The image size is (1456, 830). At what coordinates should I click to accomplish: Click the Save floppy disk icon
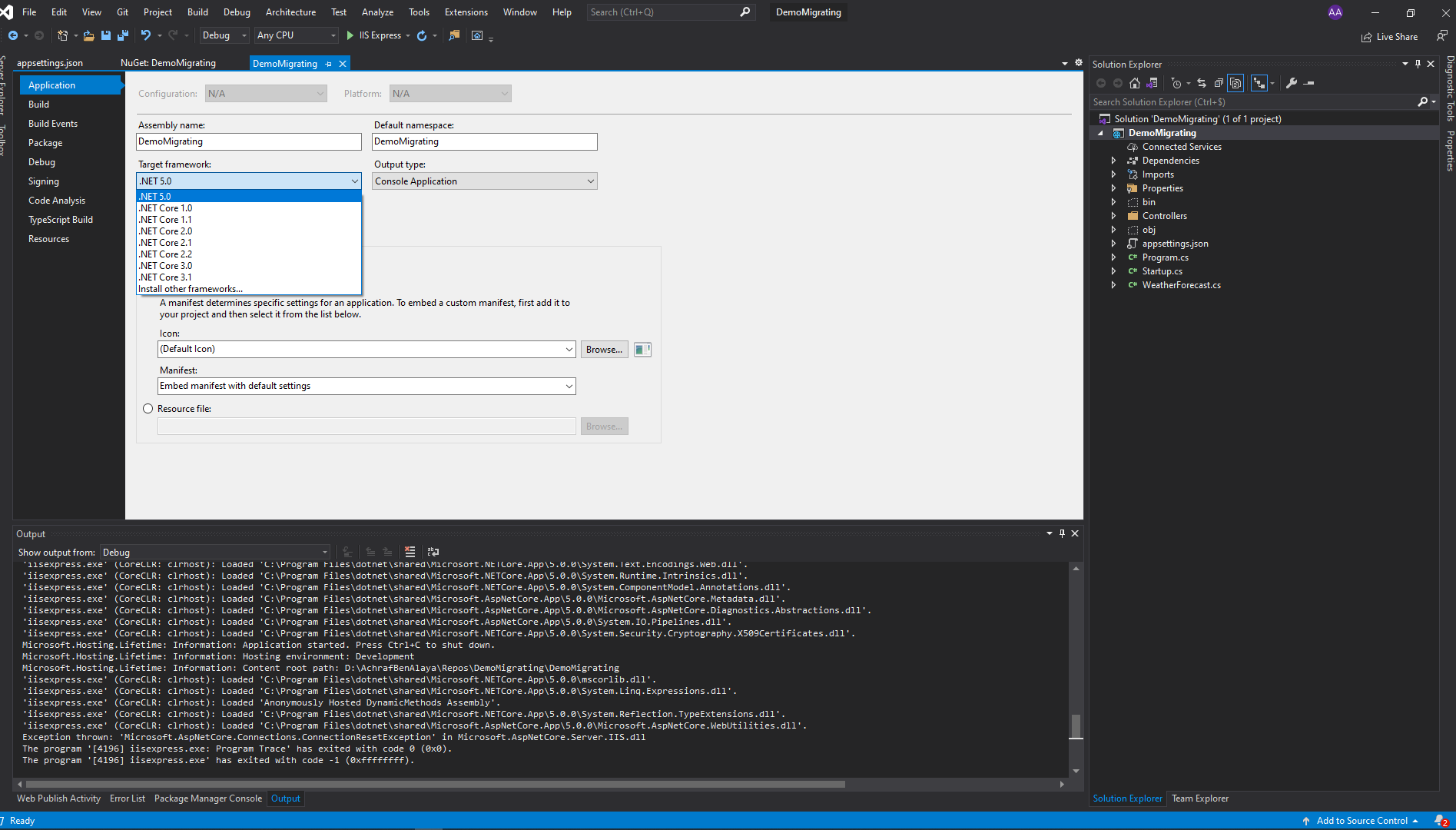click(x=106, y=35)
